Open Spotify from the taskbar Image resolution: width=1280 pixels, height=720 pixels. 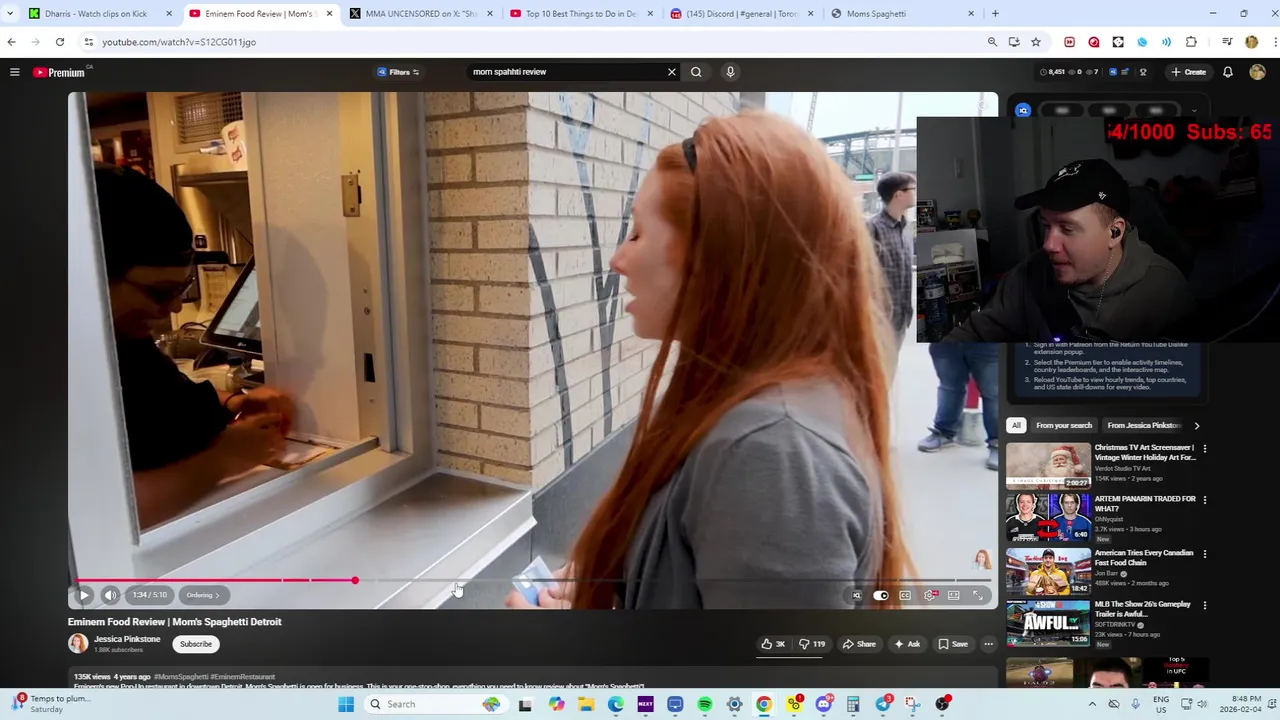pyautogui.click(x=705, y=704)
